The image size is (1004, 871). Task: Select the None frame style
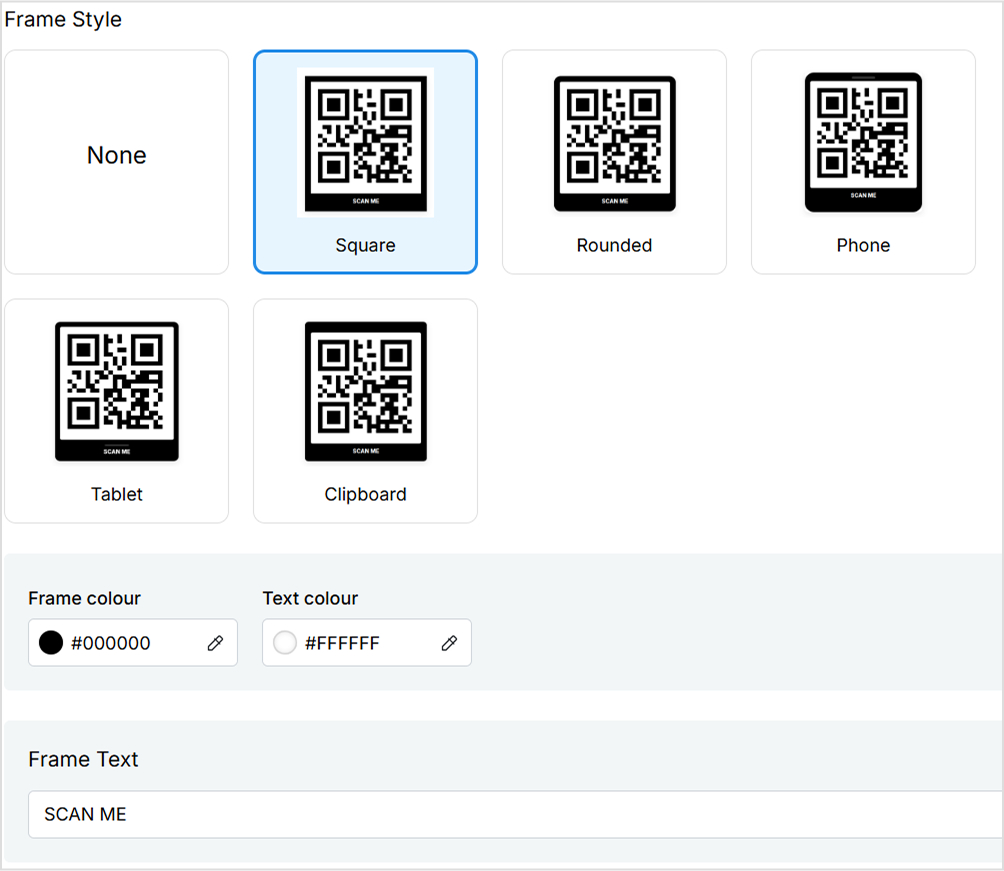(x=117, y=162)
